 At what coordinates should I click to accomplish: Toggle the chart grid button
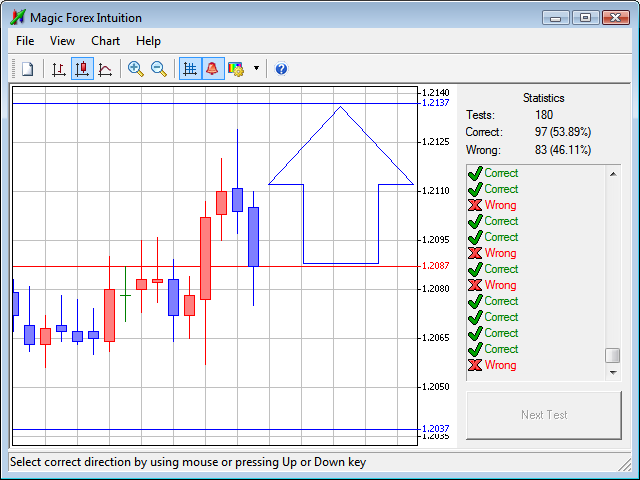[190, 69]
